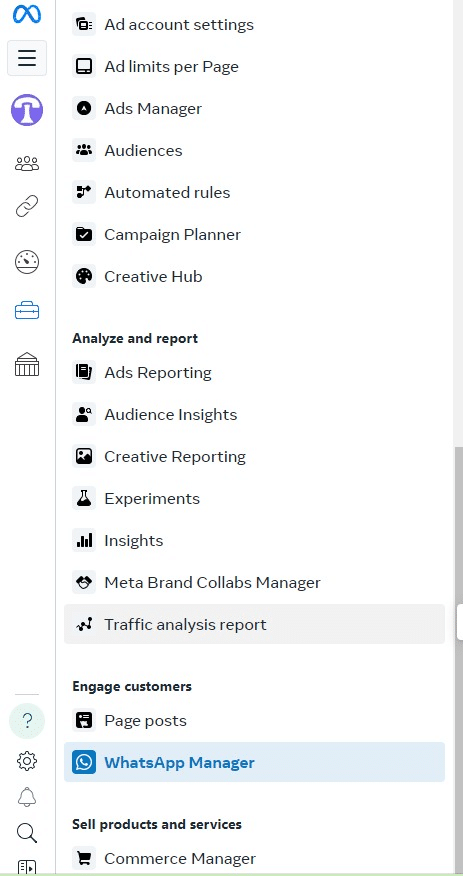463x876 pixels.
Task: Click the Ad account settings icon
Action: 84,25
